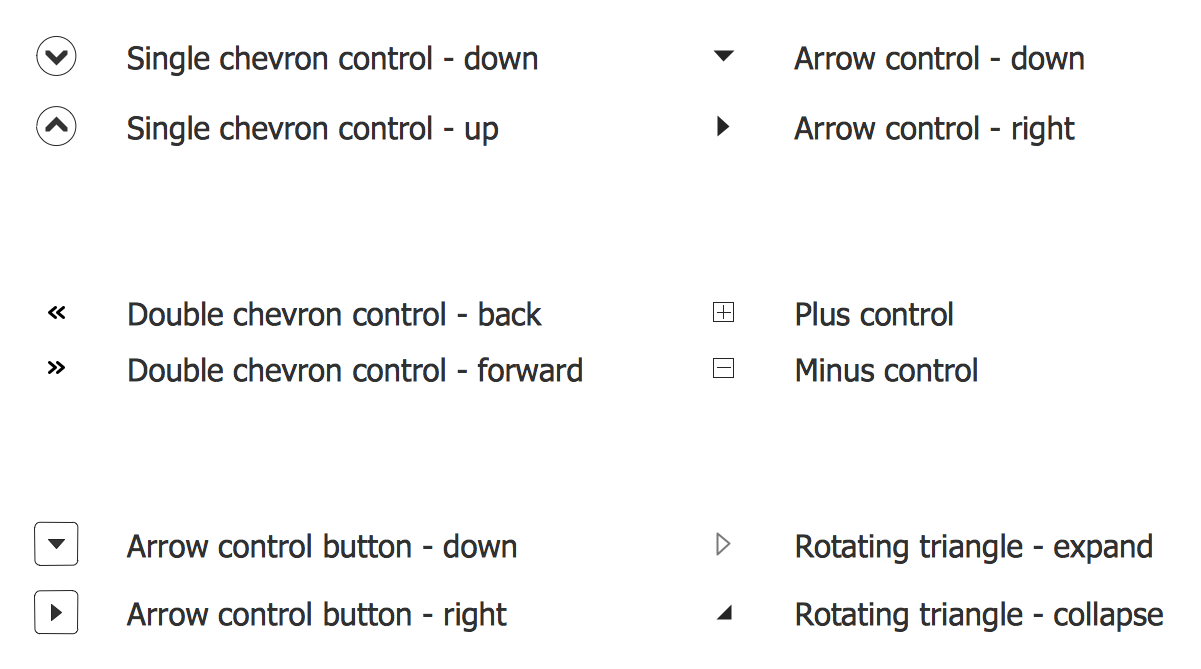
Task: Click 'Single chevron control - down' label
Action: click(332, 59)
